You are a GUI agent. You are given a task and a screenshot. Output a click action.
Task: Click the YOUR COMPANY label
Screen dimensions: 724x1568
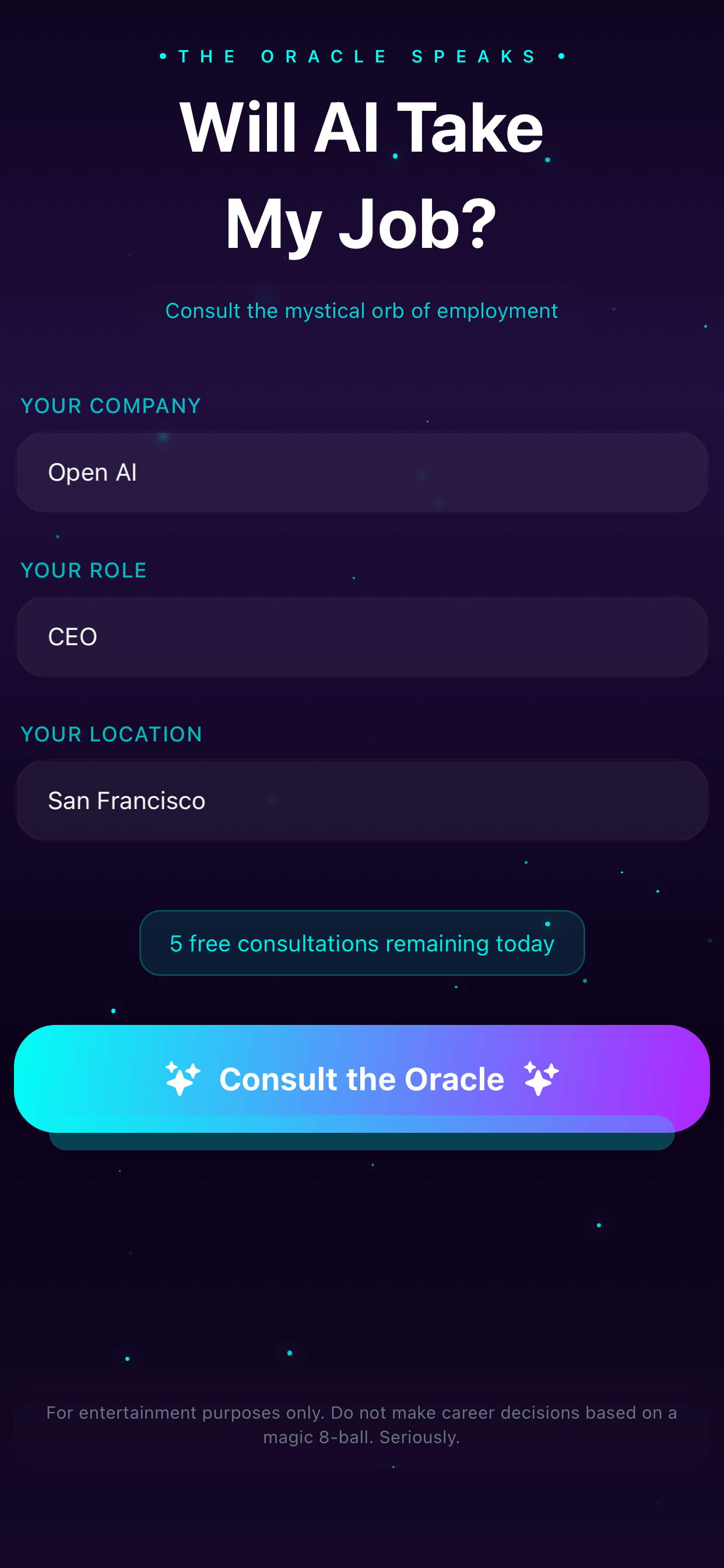[111, 405]
